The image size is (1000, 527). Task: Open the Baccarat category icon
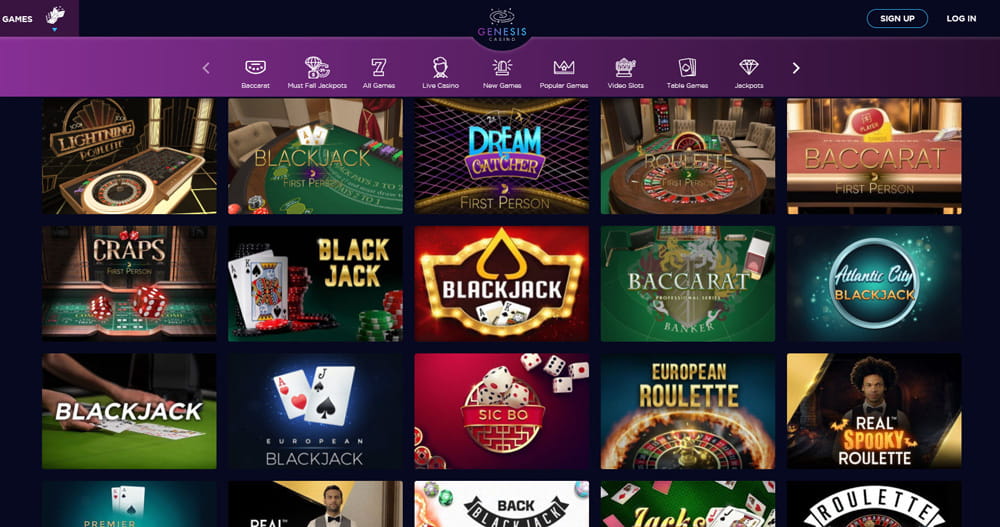coord(255,67)
